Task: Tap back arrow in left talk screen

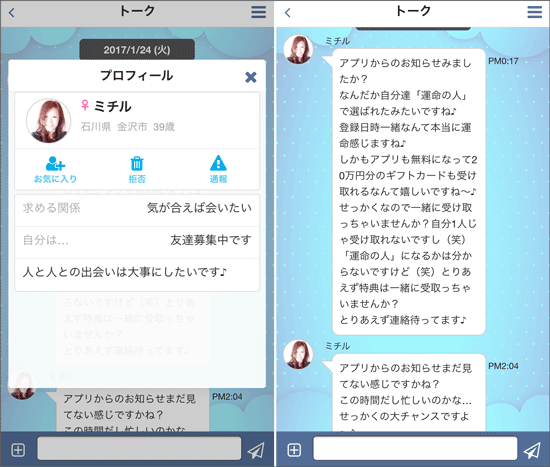Action: [x=12, y=13]
